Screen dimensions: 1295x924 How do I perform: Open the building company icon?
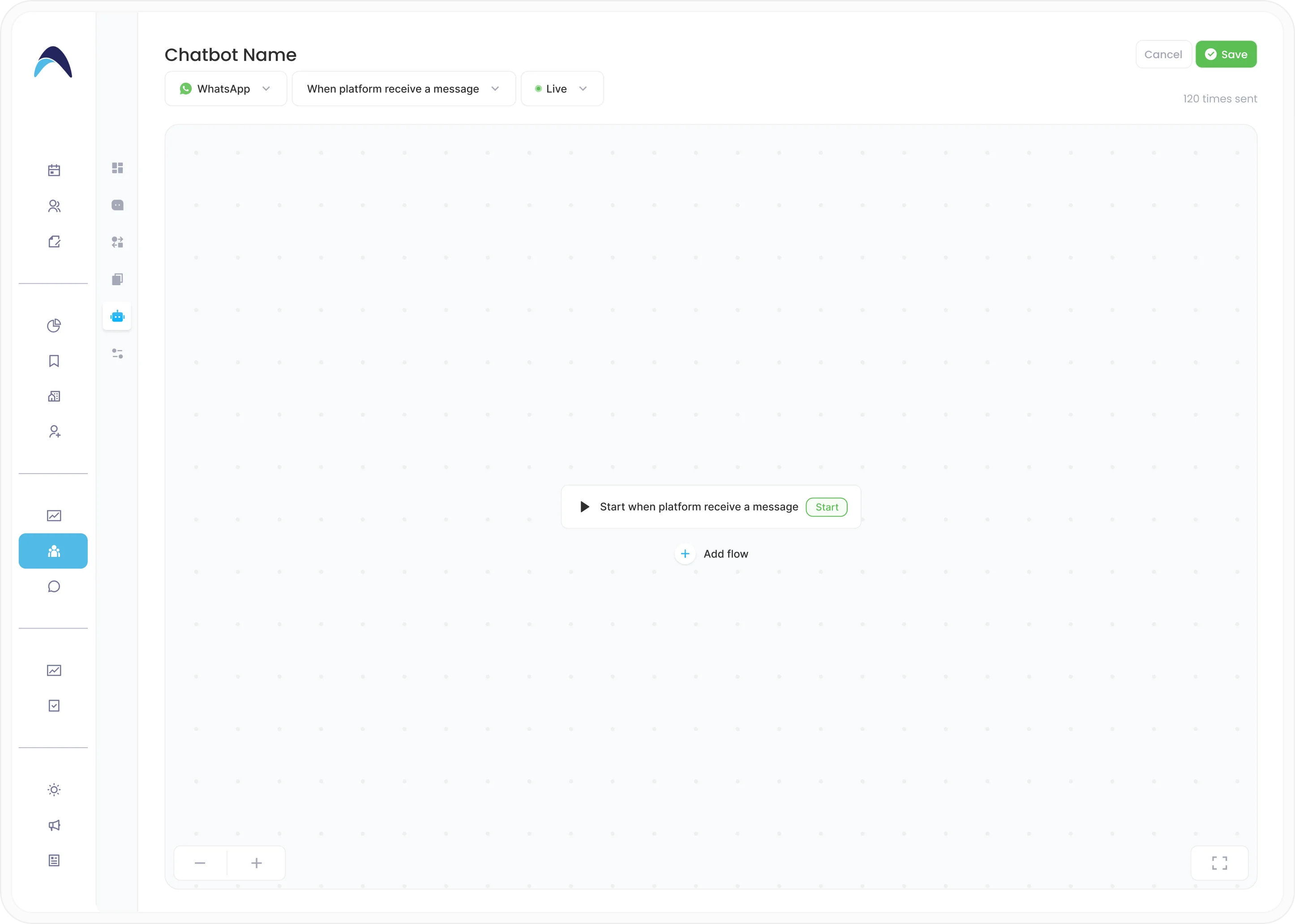54,396
